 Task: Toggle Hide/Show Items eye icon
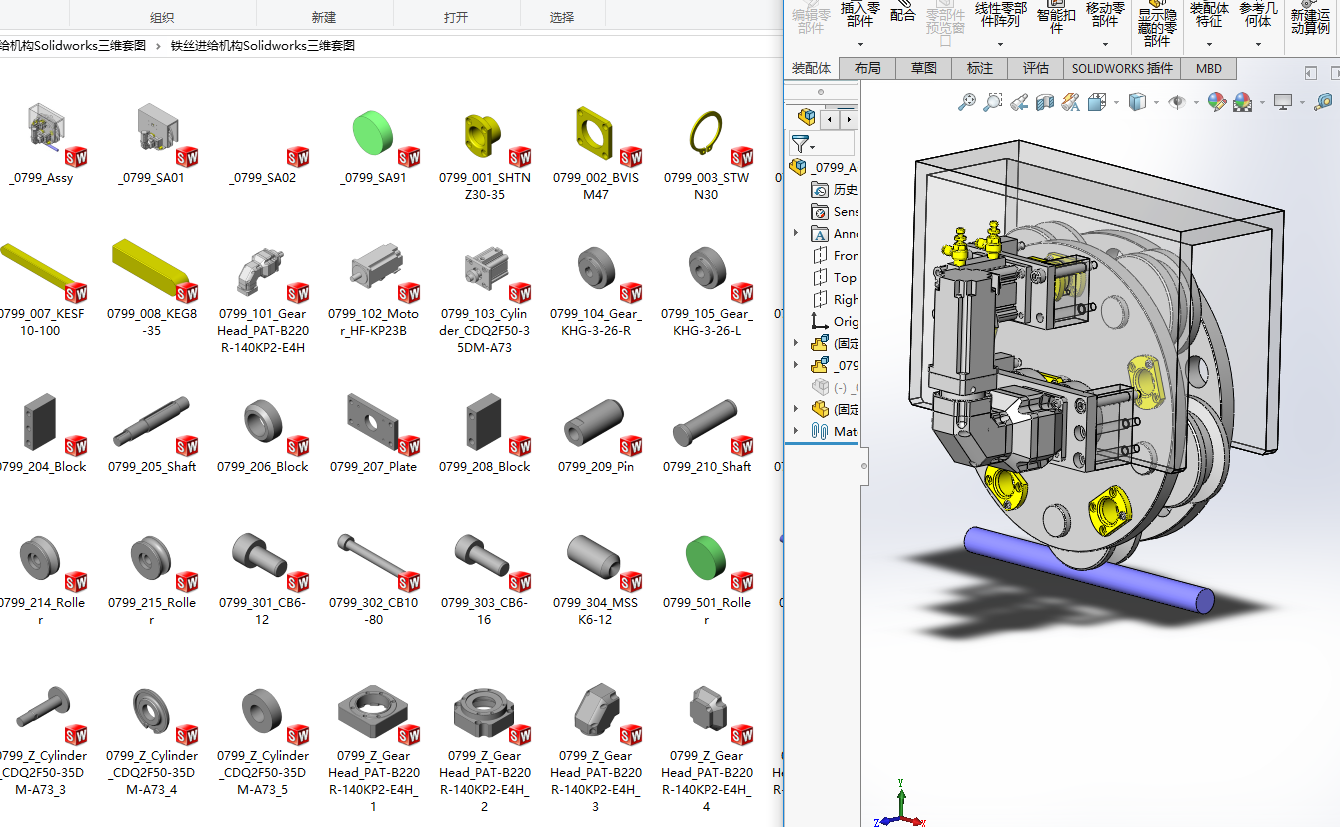pyautogui.click(x=1177, y=101)
